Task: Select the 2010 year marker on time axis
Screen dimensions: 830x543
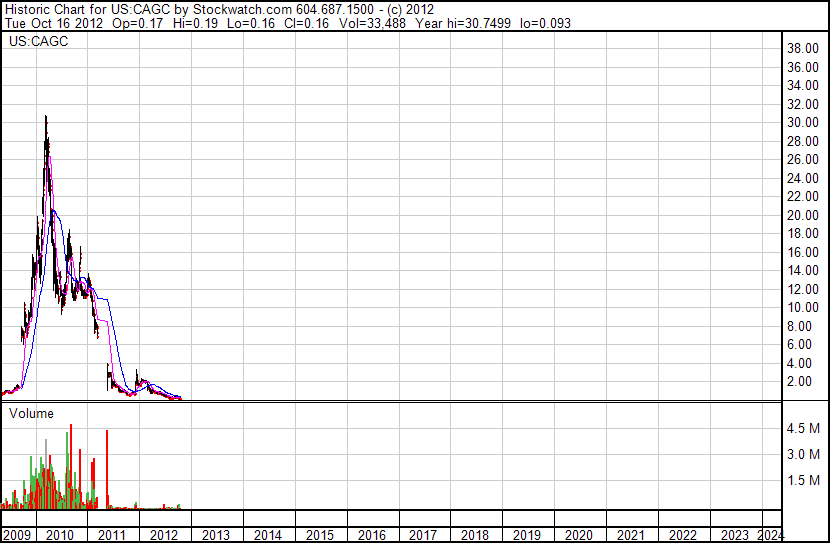Action: (59, 535)
